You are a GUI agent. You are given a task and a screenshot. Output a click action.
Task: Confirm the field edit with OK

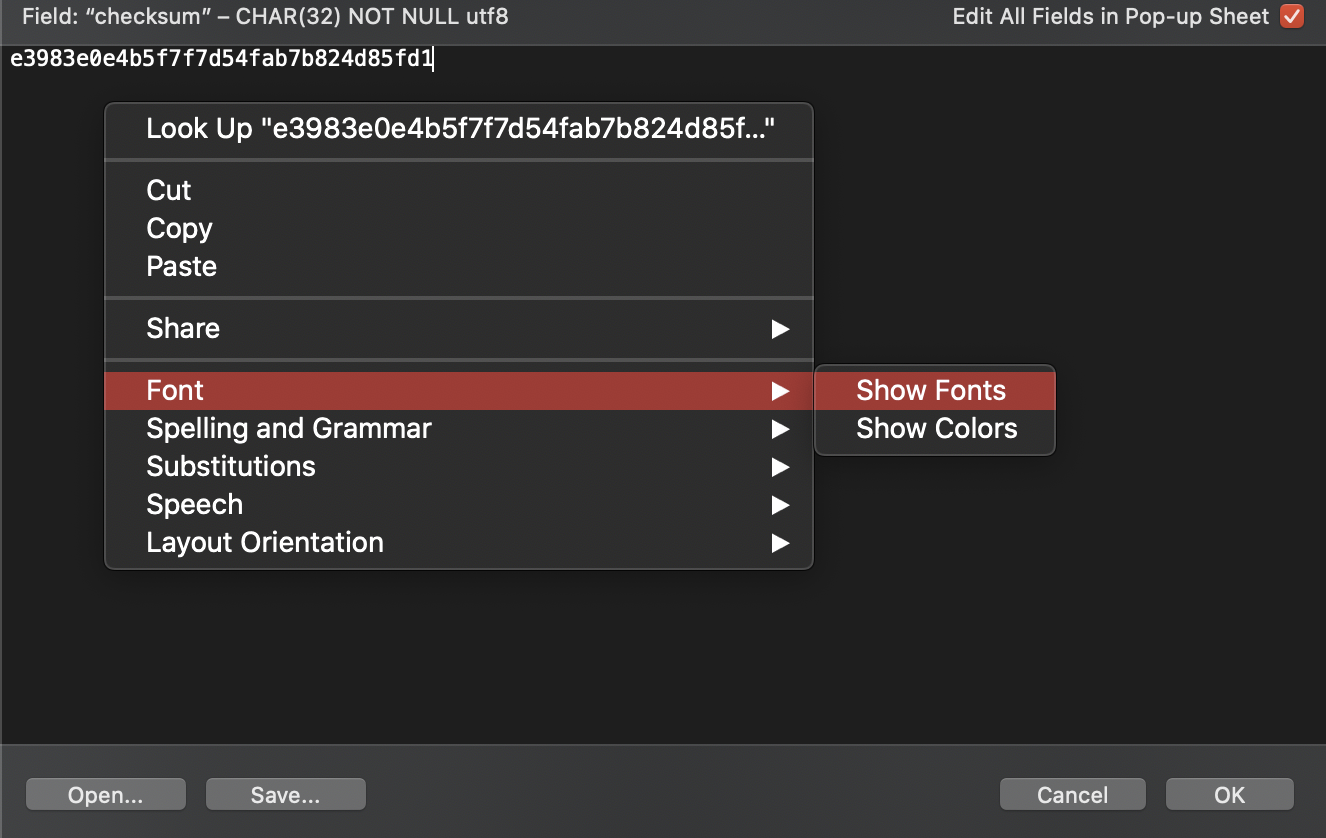(1229, 794)
